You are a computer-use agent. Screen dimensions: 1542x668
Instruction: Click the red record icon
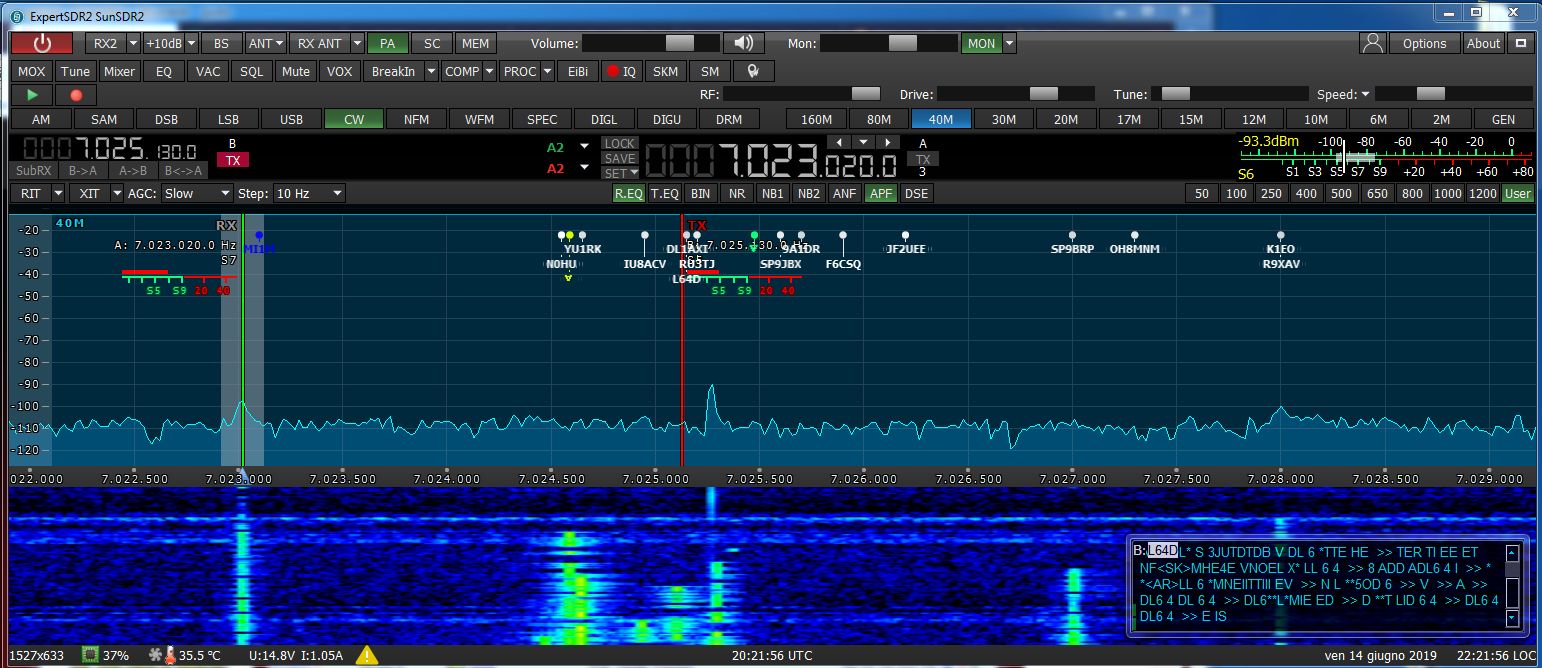(x=74, y=94)
